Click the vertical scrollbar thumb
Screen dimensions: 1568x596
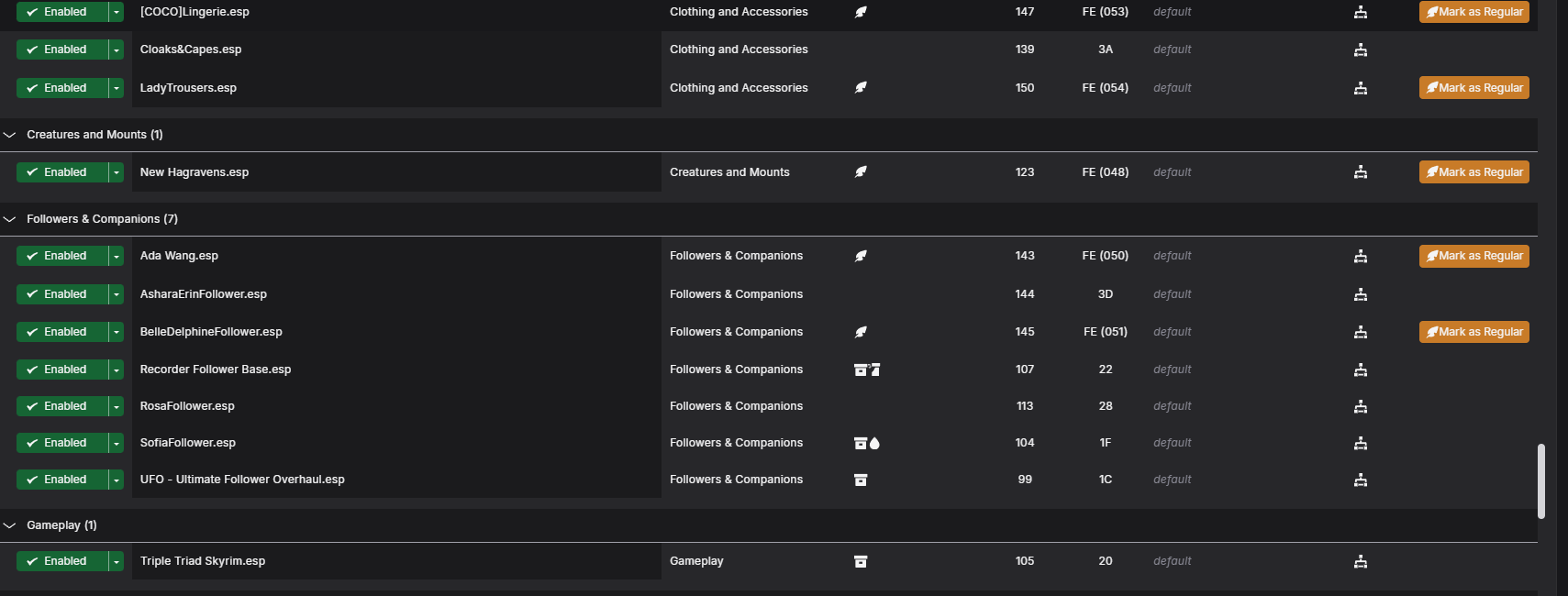click(x=1541, y=481)
